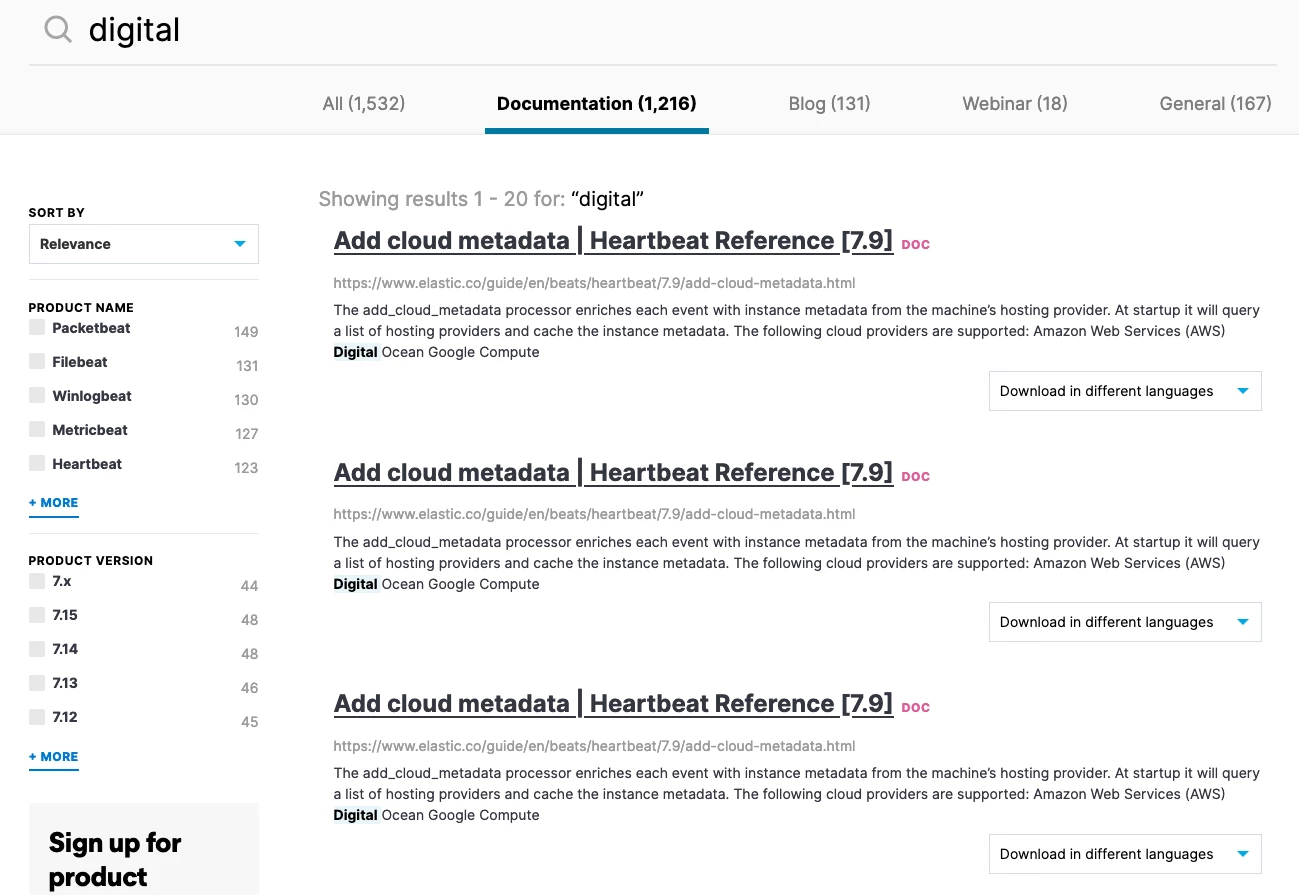Open the Webinar (18) tab
1299x895 pixels.
[1015, 103]
